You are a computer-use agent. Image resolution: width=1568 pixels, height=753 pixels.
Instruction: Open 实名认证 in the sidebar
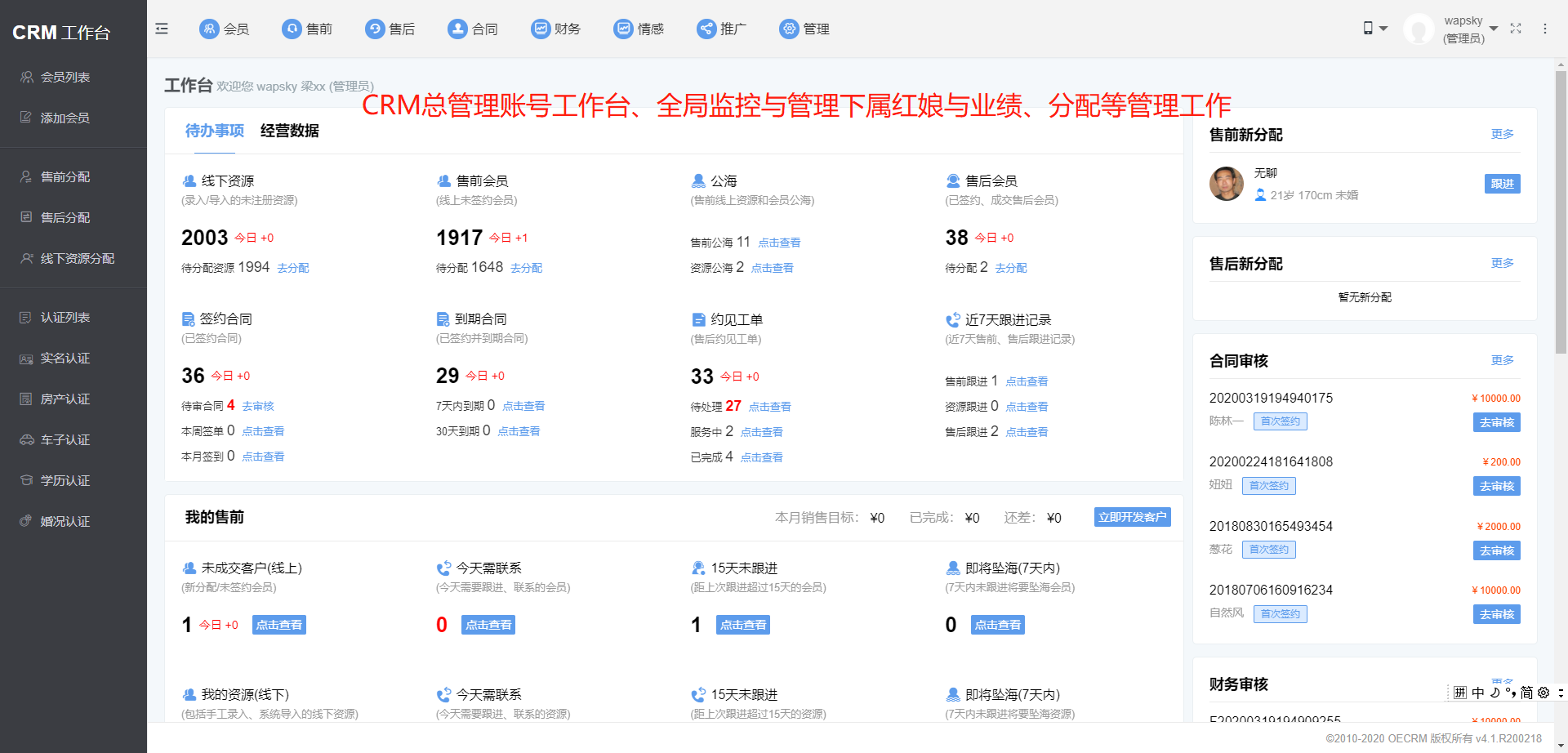click(x=65, y=359)
